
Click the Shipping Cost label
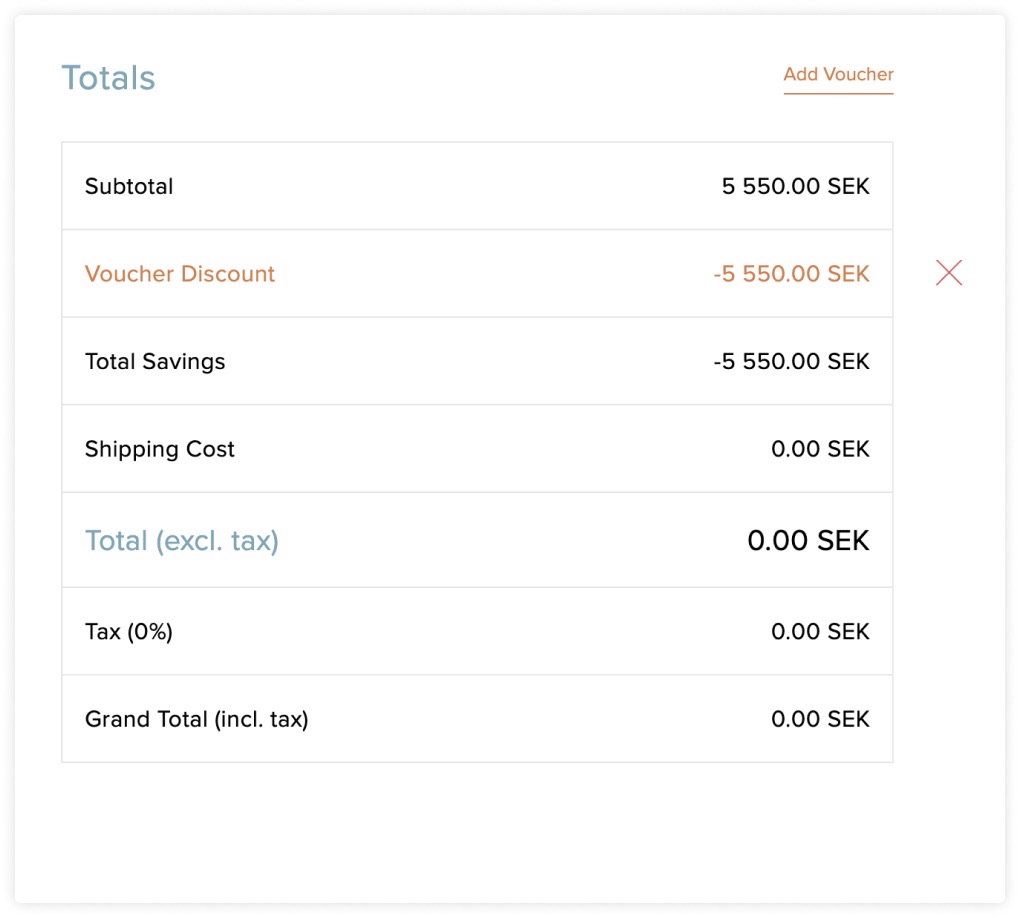pos(160,449)
